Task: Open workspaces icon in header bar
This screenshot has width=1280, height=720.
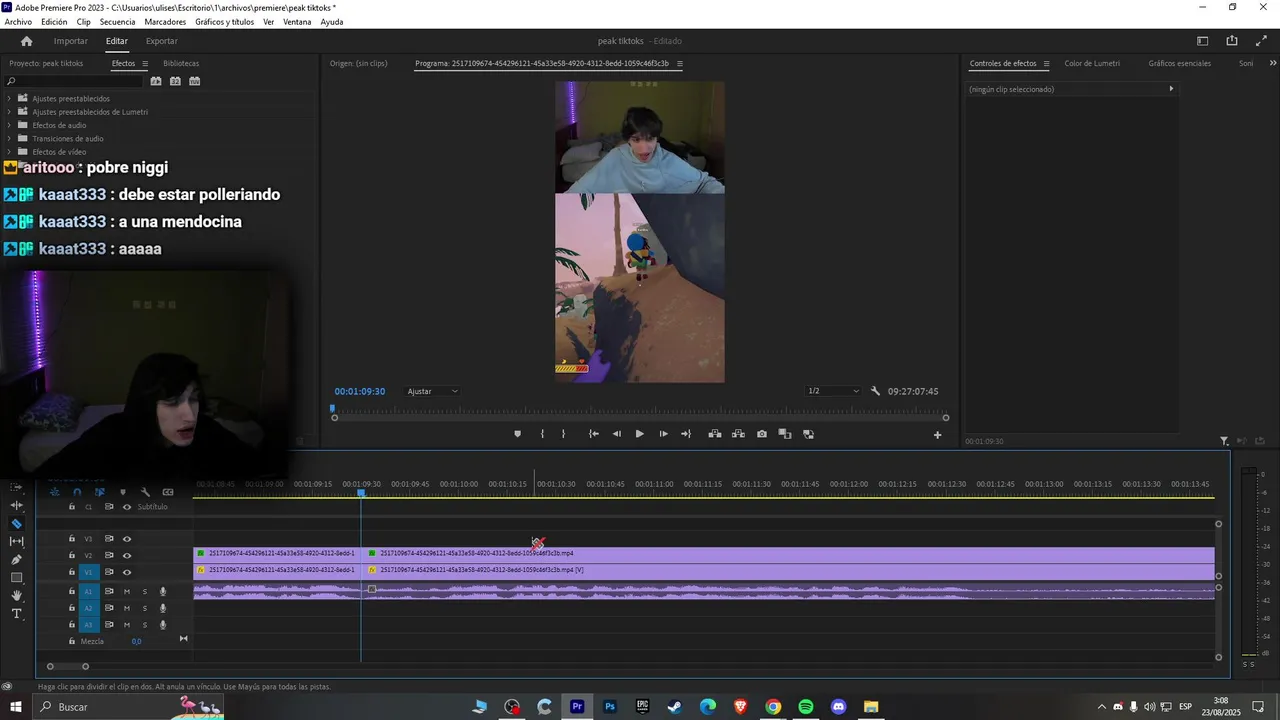Action: pos(1203,41)
